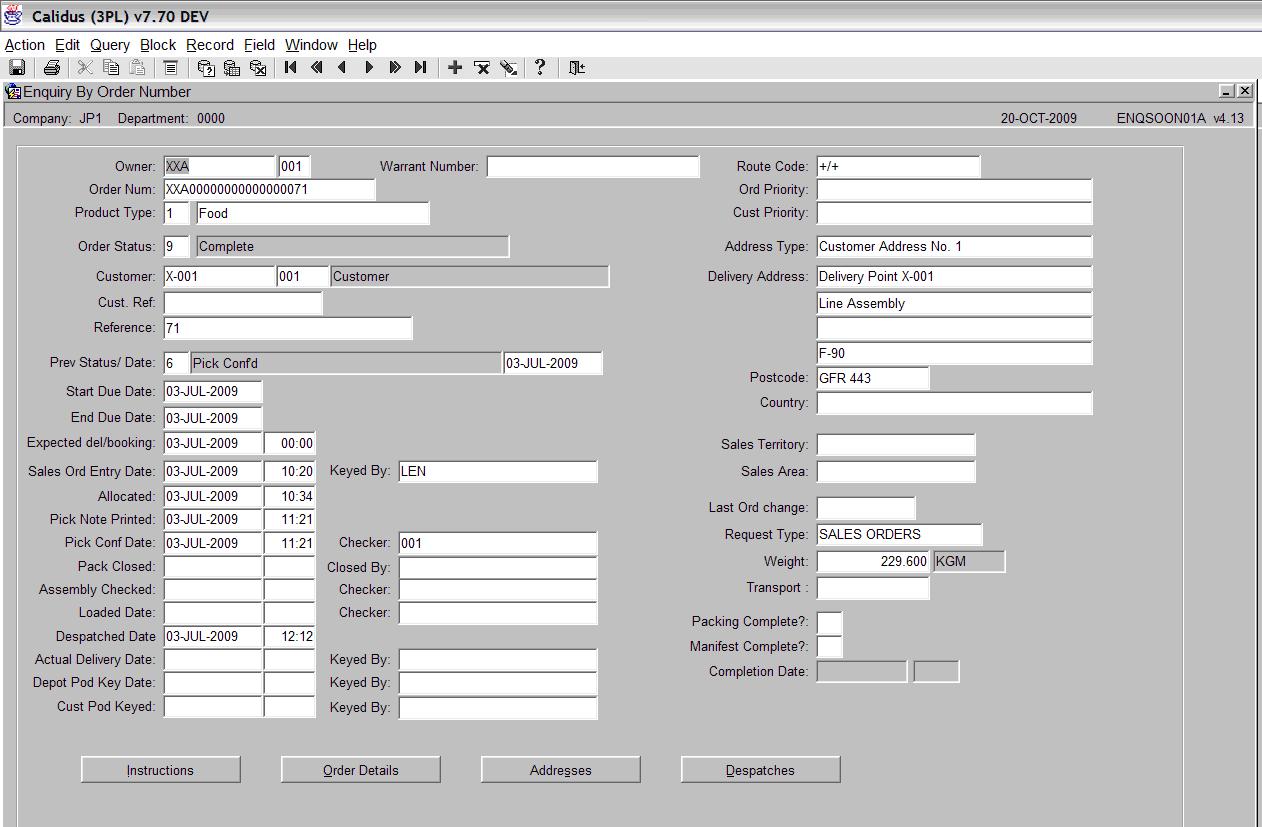Click the Calidus application title bar icon
The height and width of the screenshot is (827, 1262).
pos(14,17)
